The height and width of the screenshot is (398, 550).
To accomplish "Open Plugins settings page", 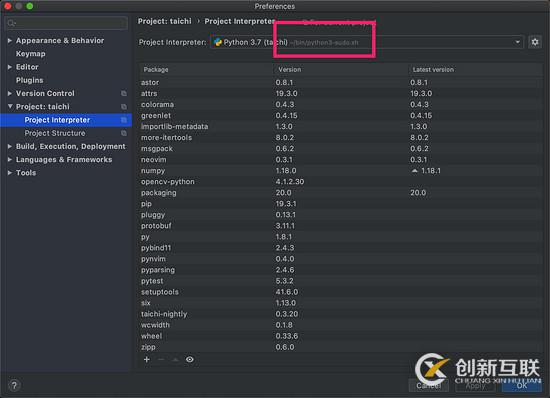I will pyautogui.click(x=29, y=80).
